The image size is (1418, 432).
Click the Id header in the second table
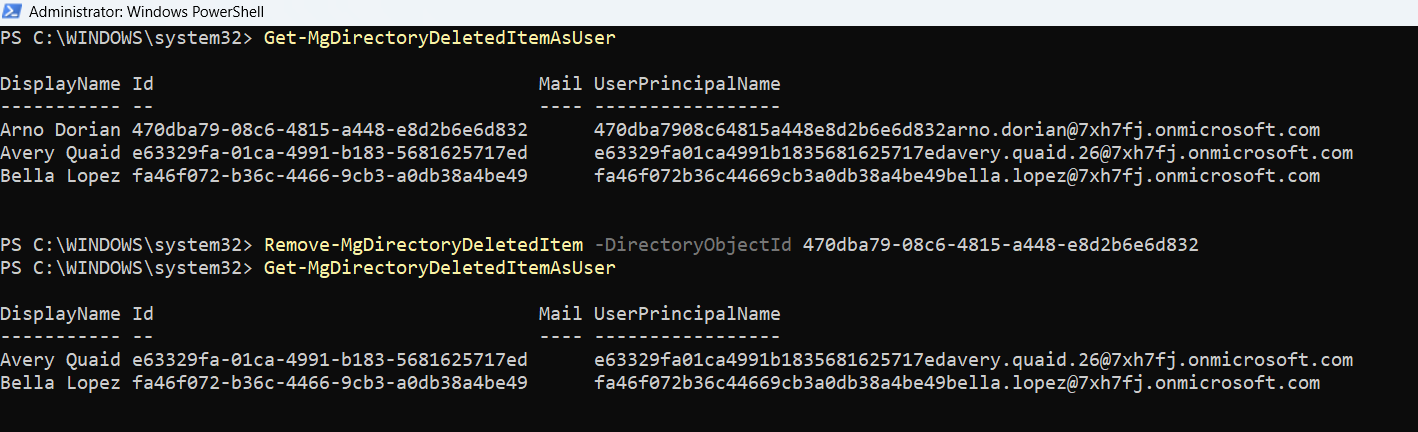point(143,314)
